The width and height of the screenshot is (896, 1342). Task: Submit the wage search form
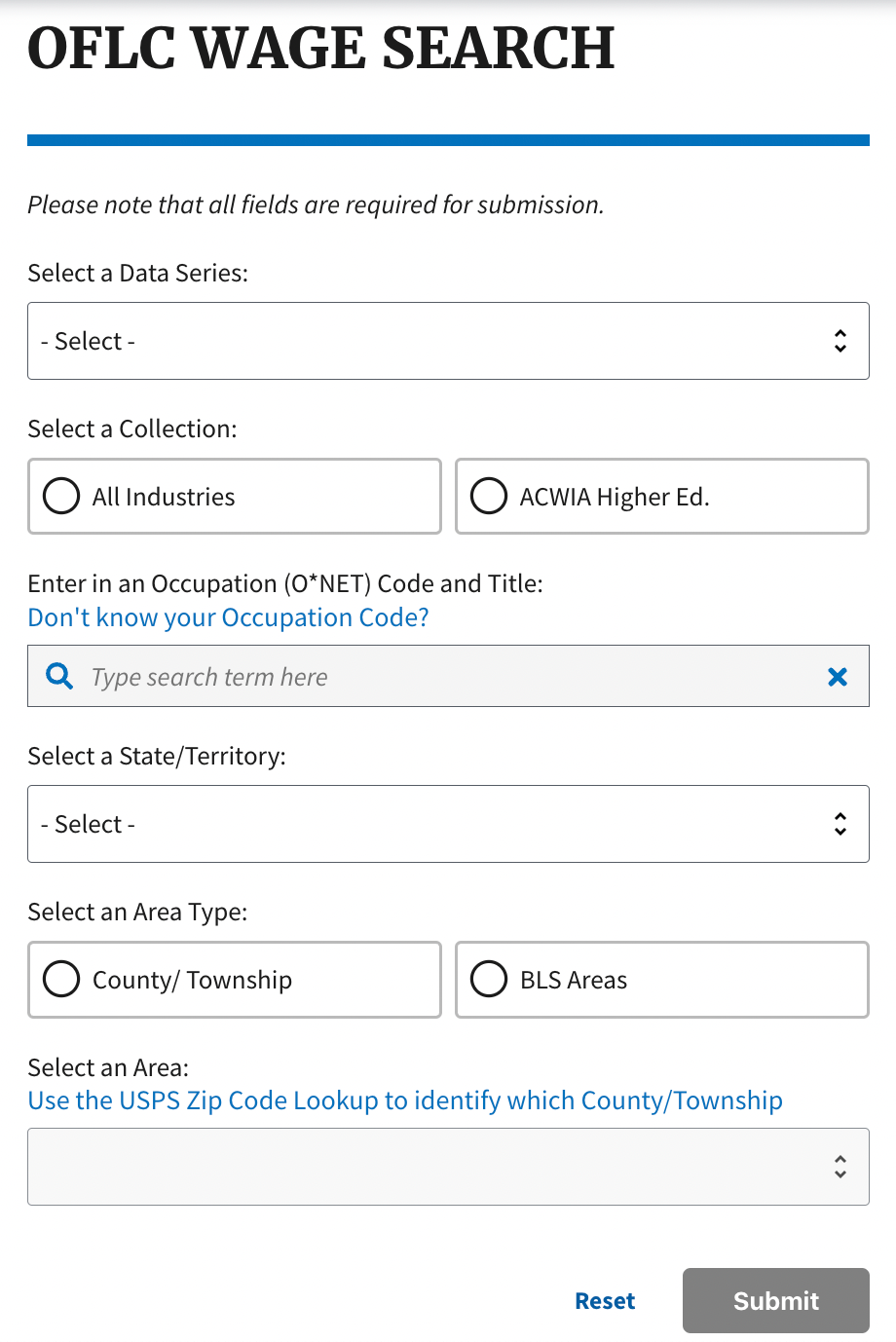coord(775,1300)
